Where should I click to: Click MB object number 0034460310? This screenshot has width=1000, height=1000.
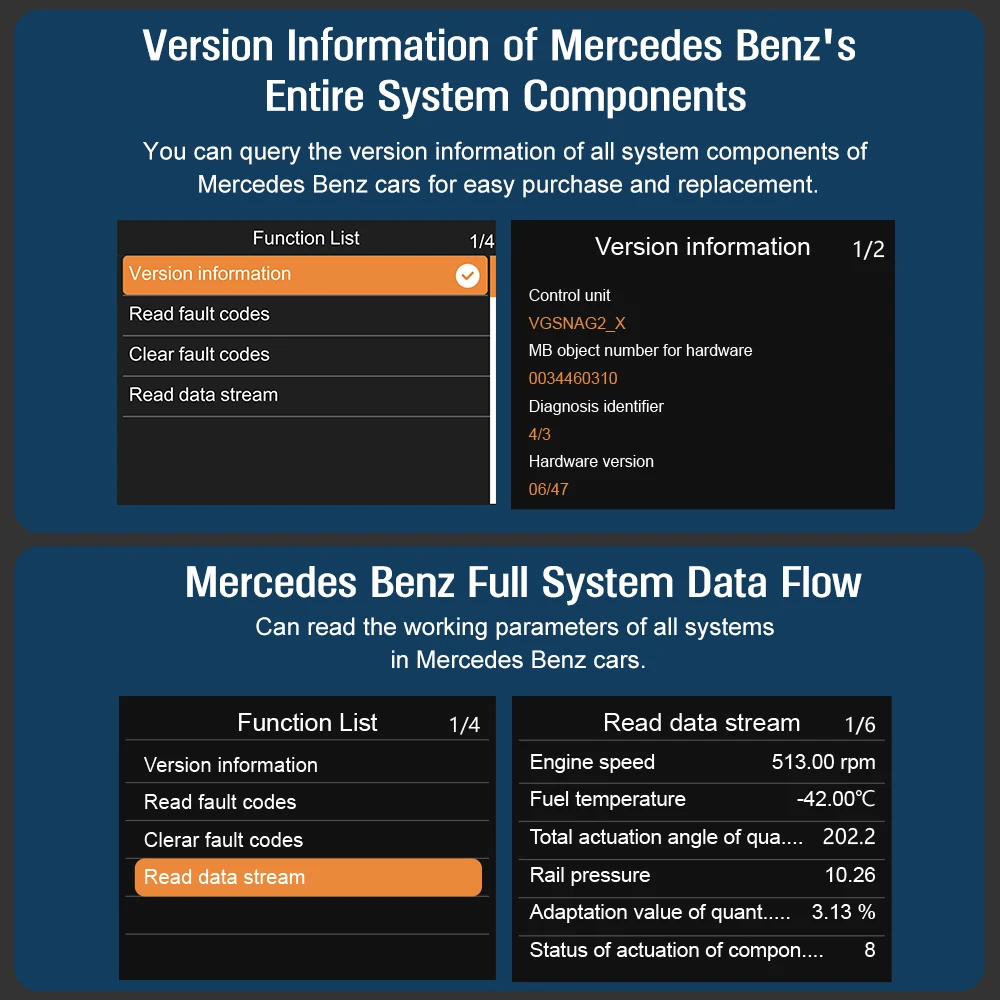(573, 379)
